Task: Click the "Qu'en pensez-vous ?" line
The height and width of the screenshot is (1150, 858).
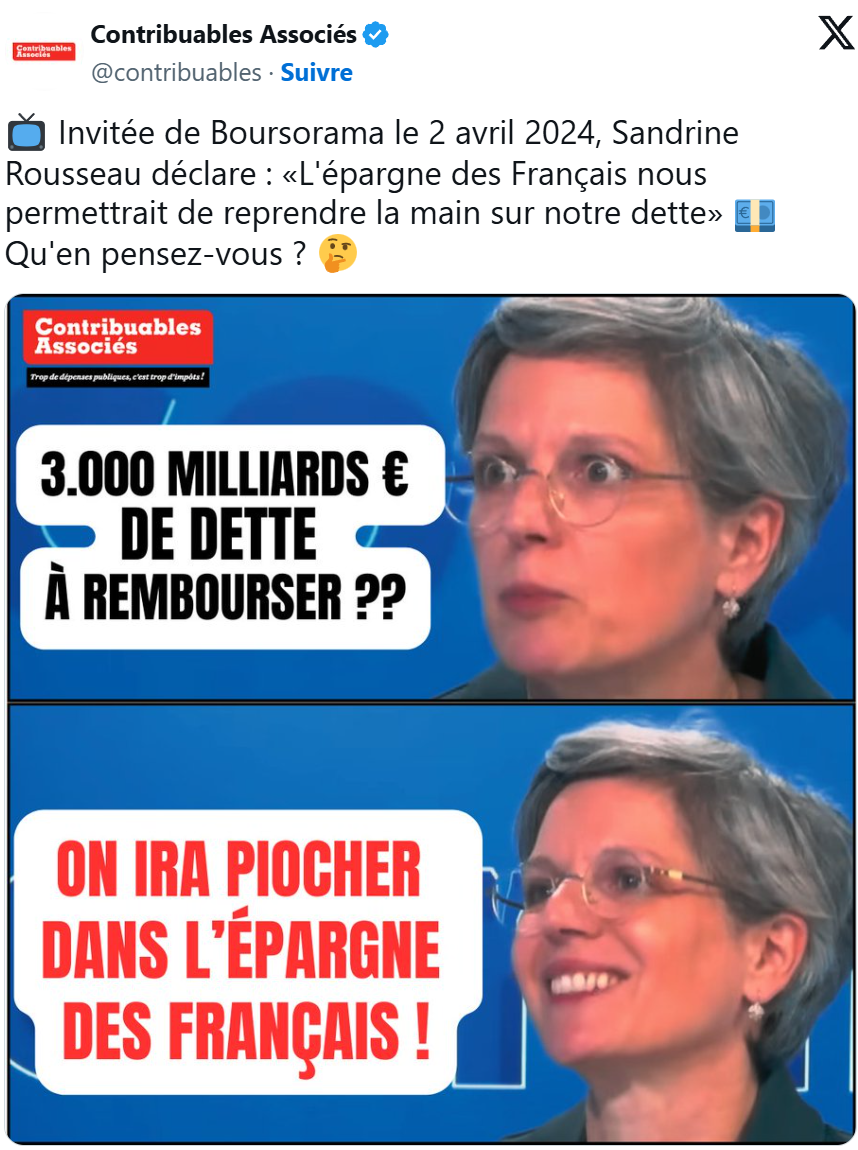Action: (155, 254)
